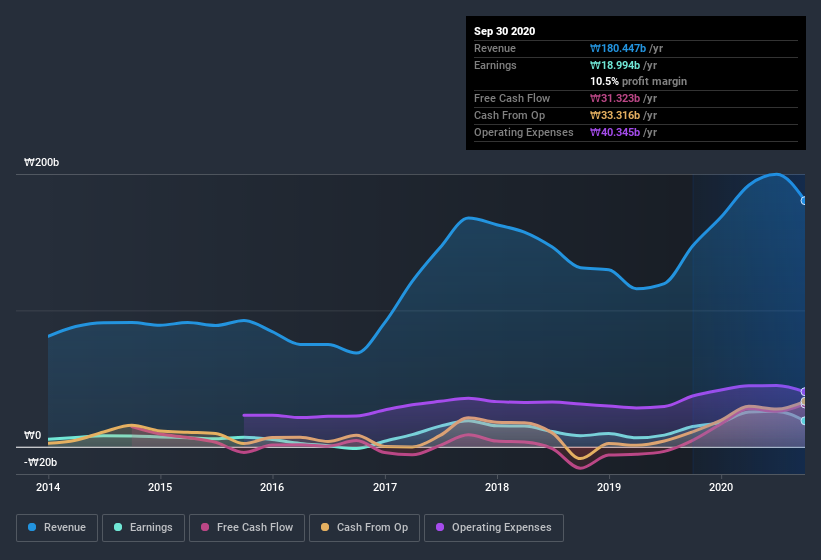Click the 2018 x-axis label
Screen dimensions: 821x560
[496, 487]
